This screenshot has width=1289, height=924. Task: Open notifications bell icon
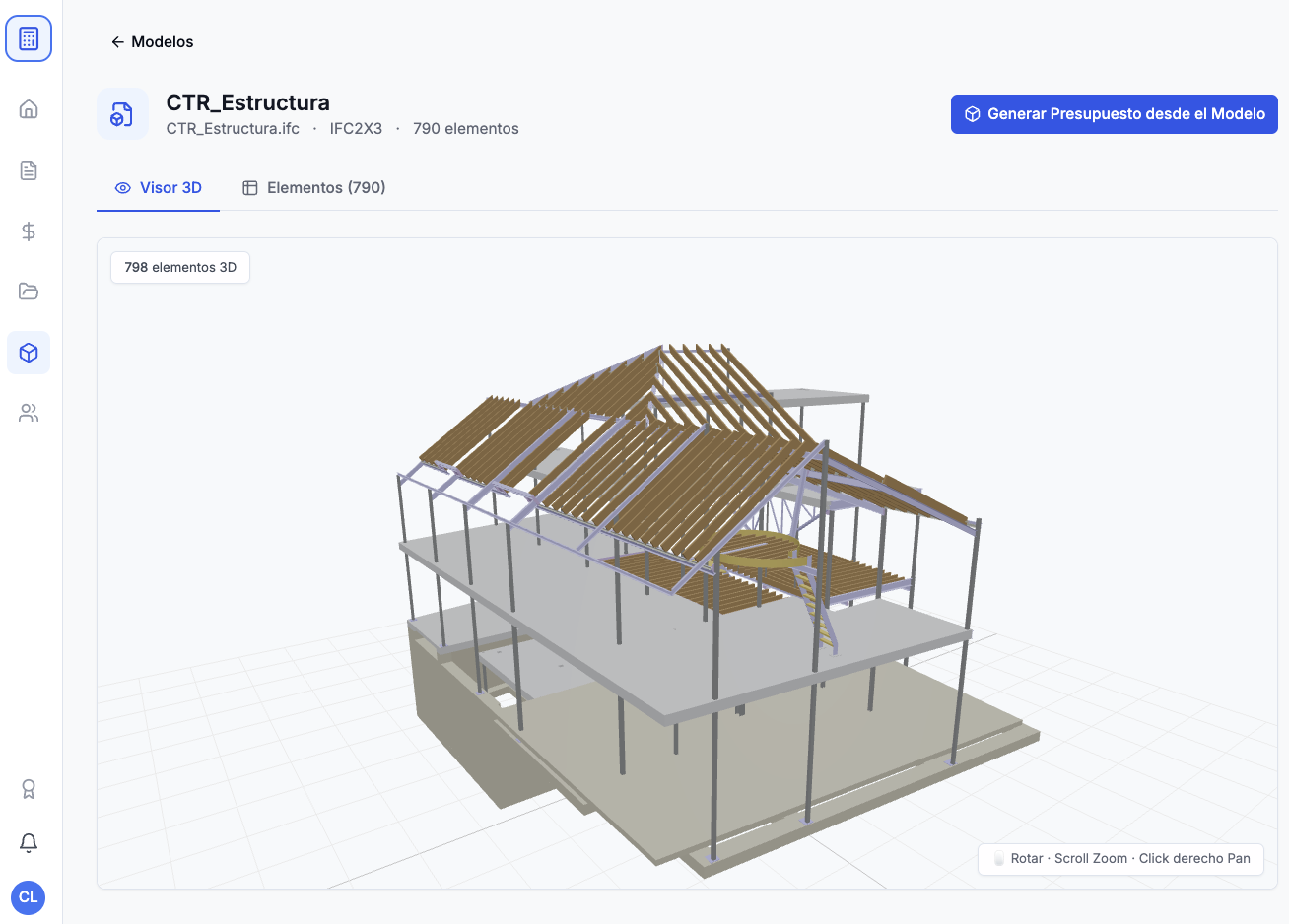(x=29, y=842)
